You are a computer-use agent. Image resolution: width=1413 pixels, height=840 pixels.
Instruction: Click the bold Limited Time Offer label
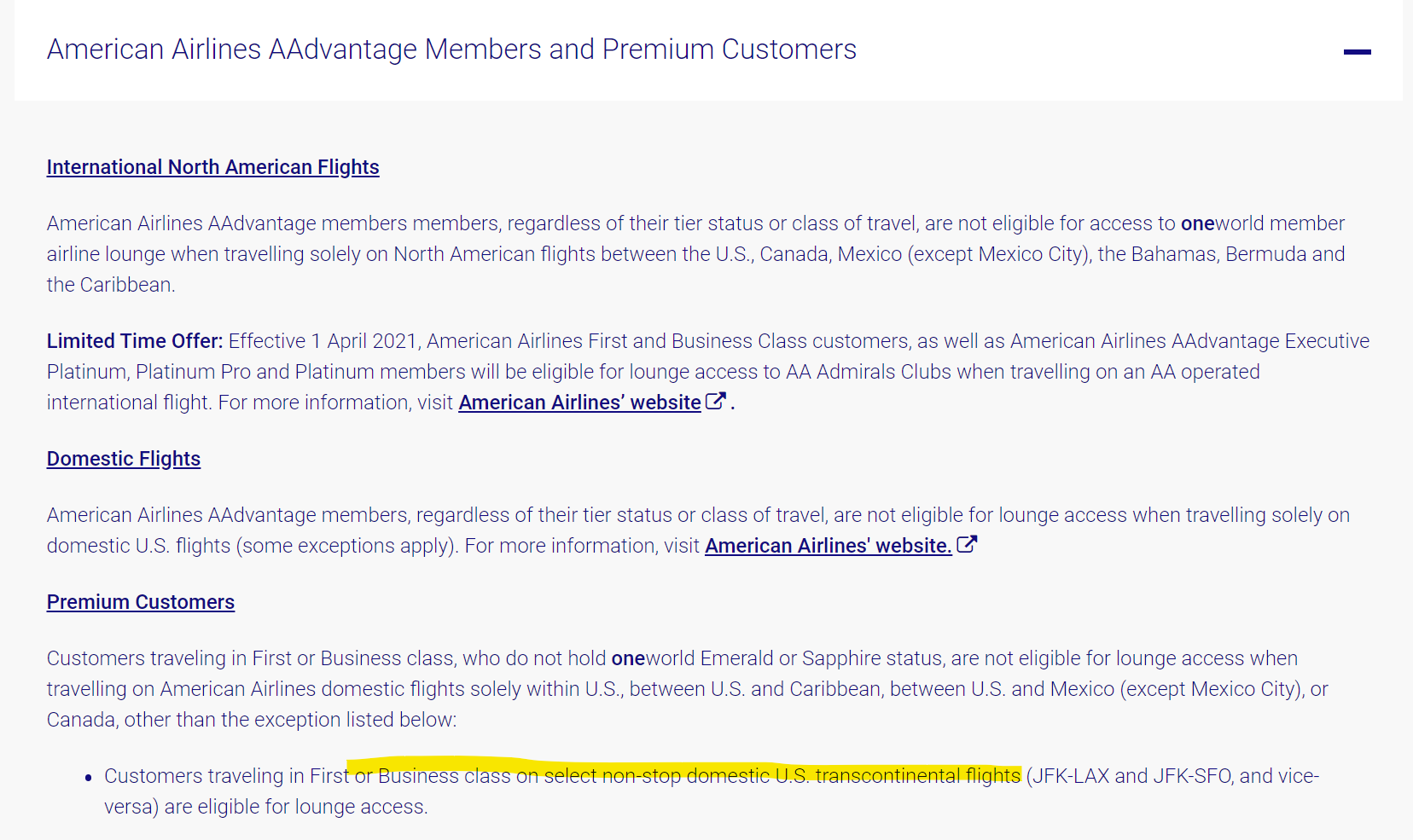pyautogui.click(x=135, y=341)
